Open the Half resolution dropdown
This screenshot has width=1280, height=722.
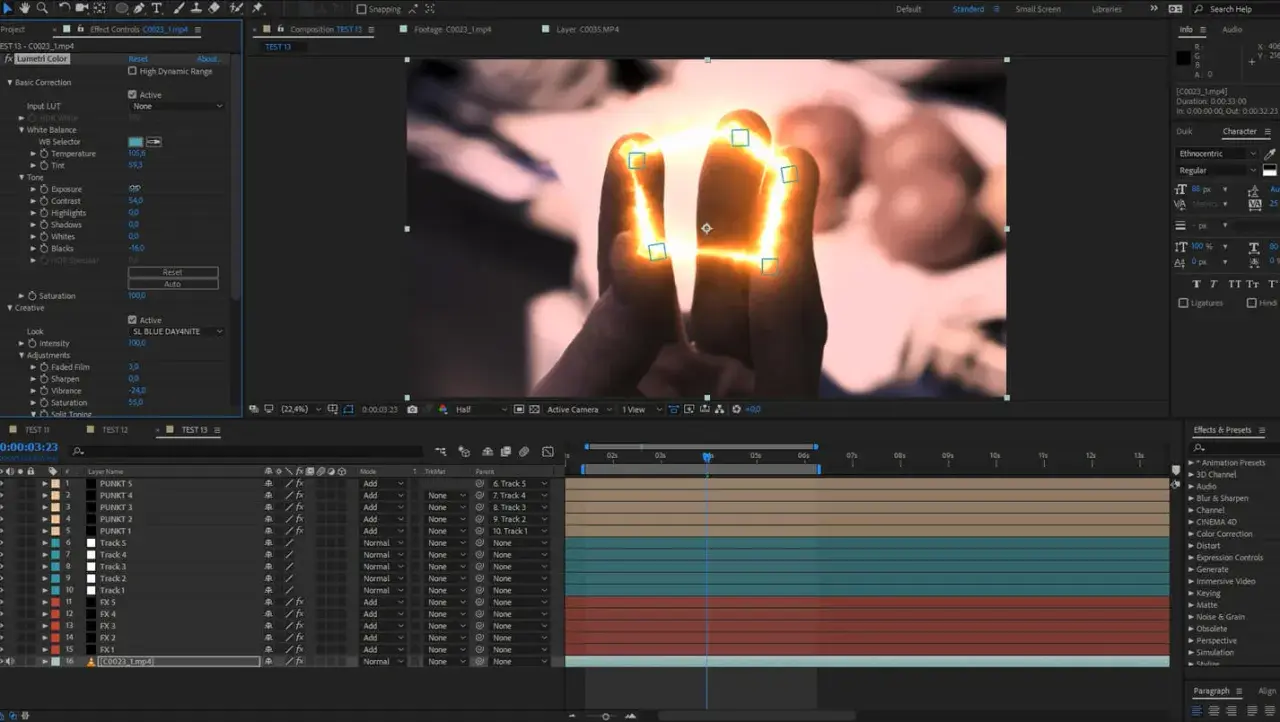(x=480, y=409)
